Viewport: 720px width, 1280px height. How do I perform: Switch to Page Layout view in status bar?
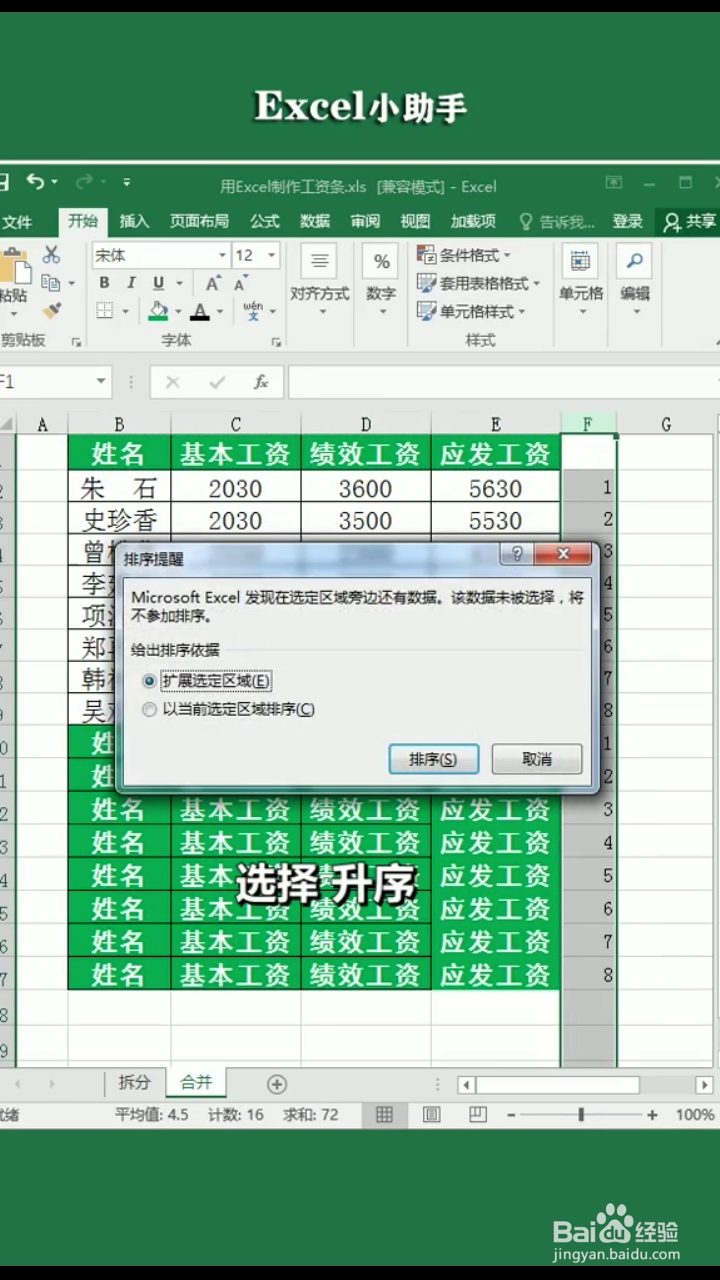(x=431, y=1114)
